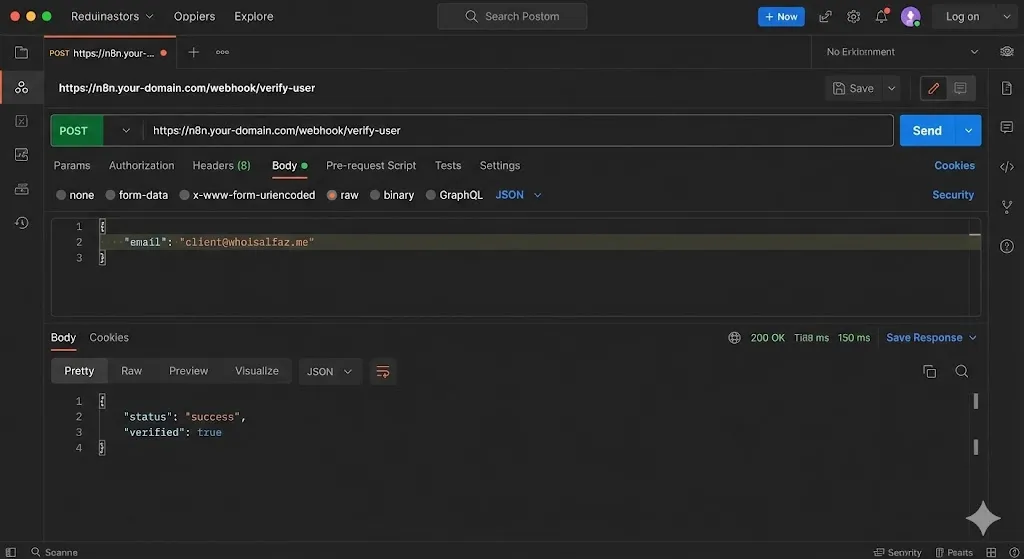Toggle sidebar icon in bottom status bar
Viewport: 1024px width, 559px height.
tap(10, 552)
